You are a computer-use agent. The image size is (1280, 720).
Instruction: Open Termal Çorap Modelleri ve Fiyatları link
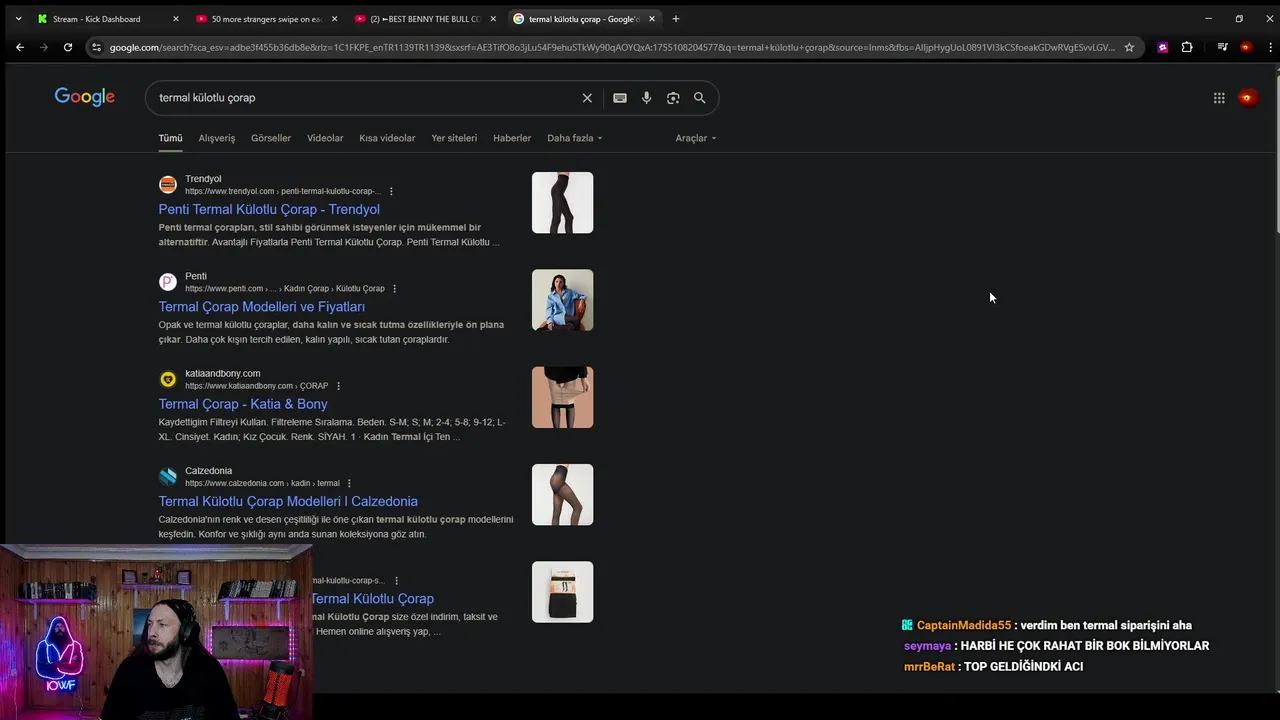(x=262, y=307)
